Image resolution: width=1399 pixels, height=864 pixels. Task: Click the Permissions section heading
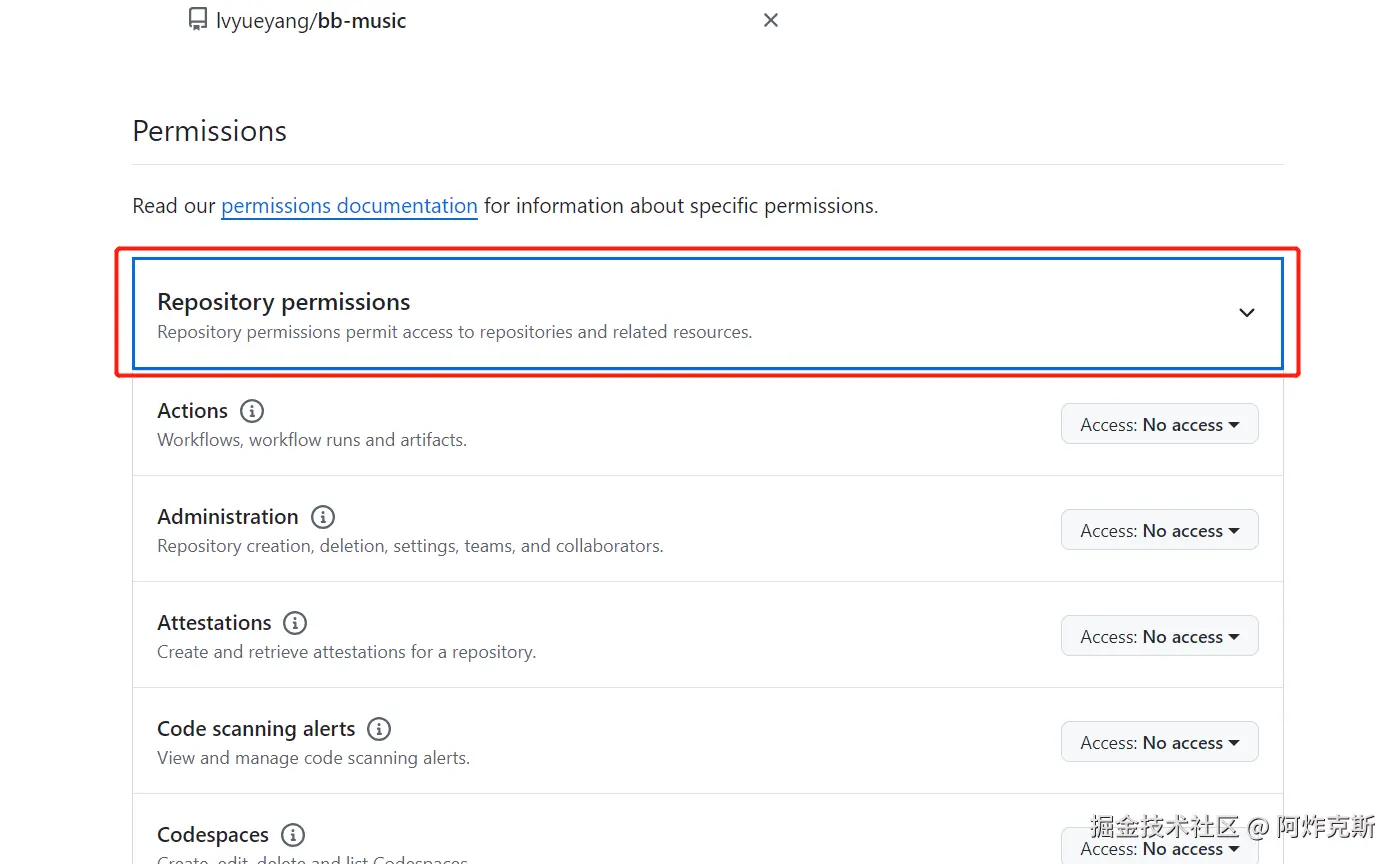[x=209, y=131]
